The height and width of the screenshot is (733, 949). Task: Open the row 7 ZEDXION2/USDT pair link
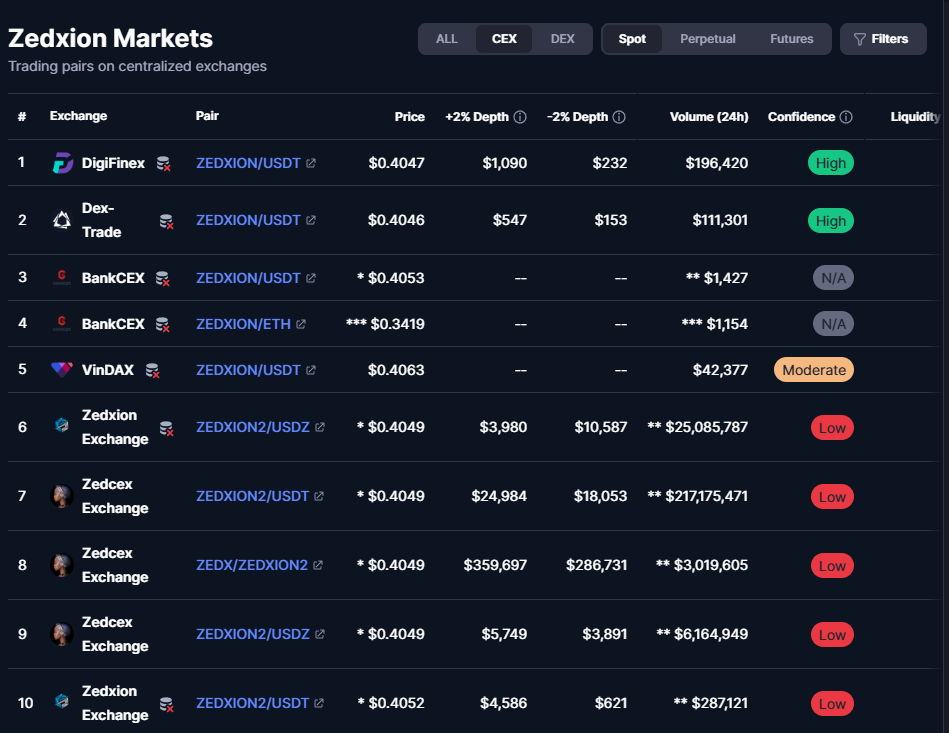point(252,496)
